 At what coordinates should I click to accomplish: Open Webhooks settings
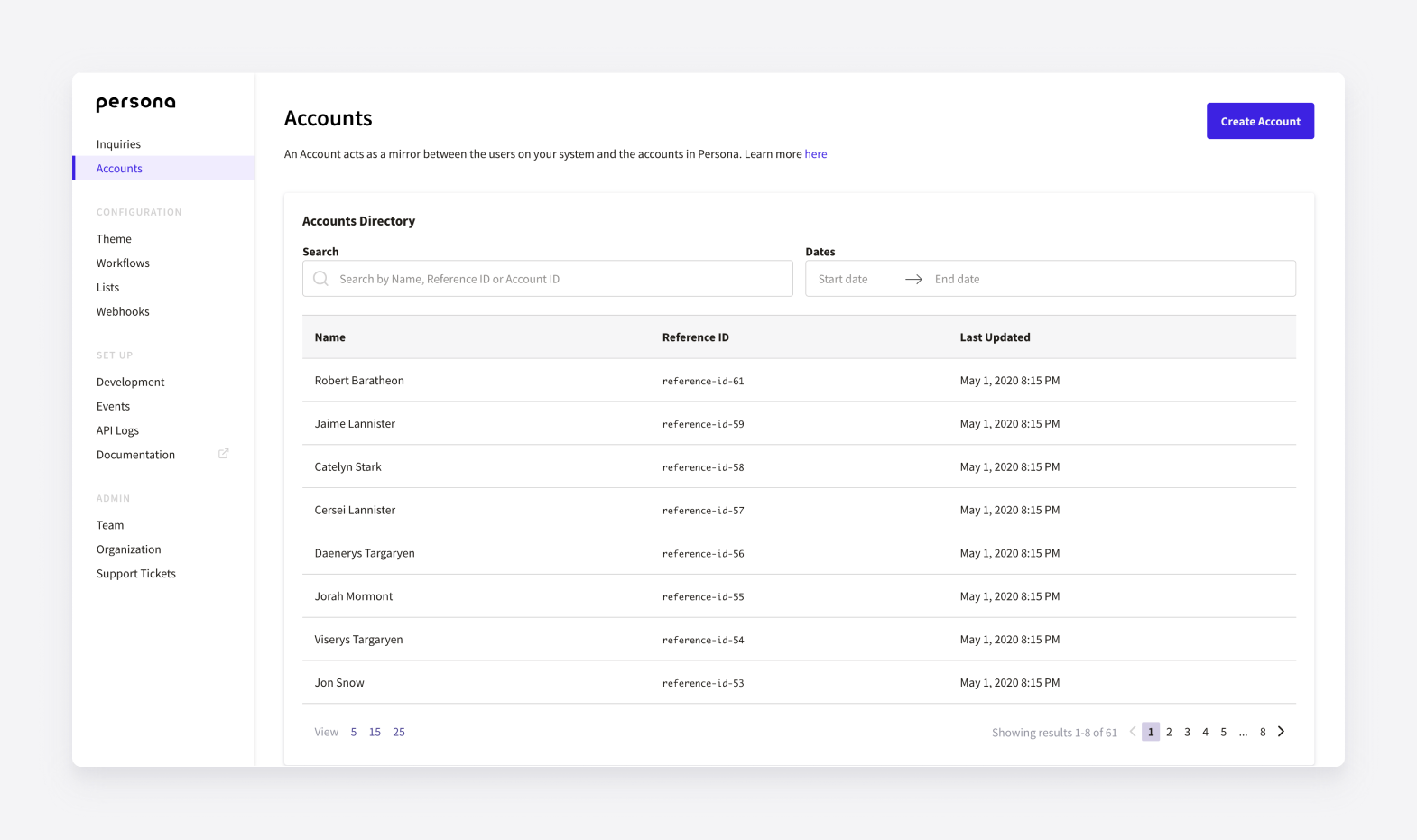click(123, 312)
